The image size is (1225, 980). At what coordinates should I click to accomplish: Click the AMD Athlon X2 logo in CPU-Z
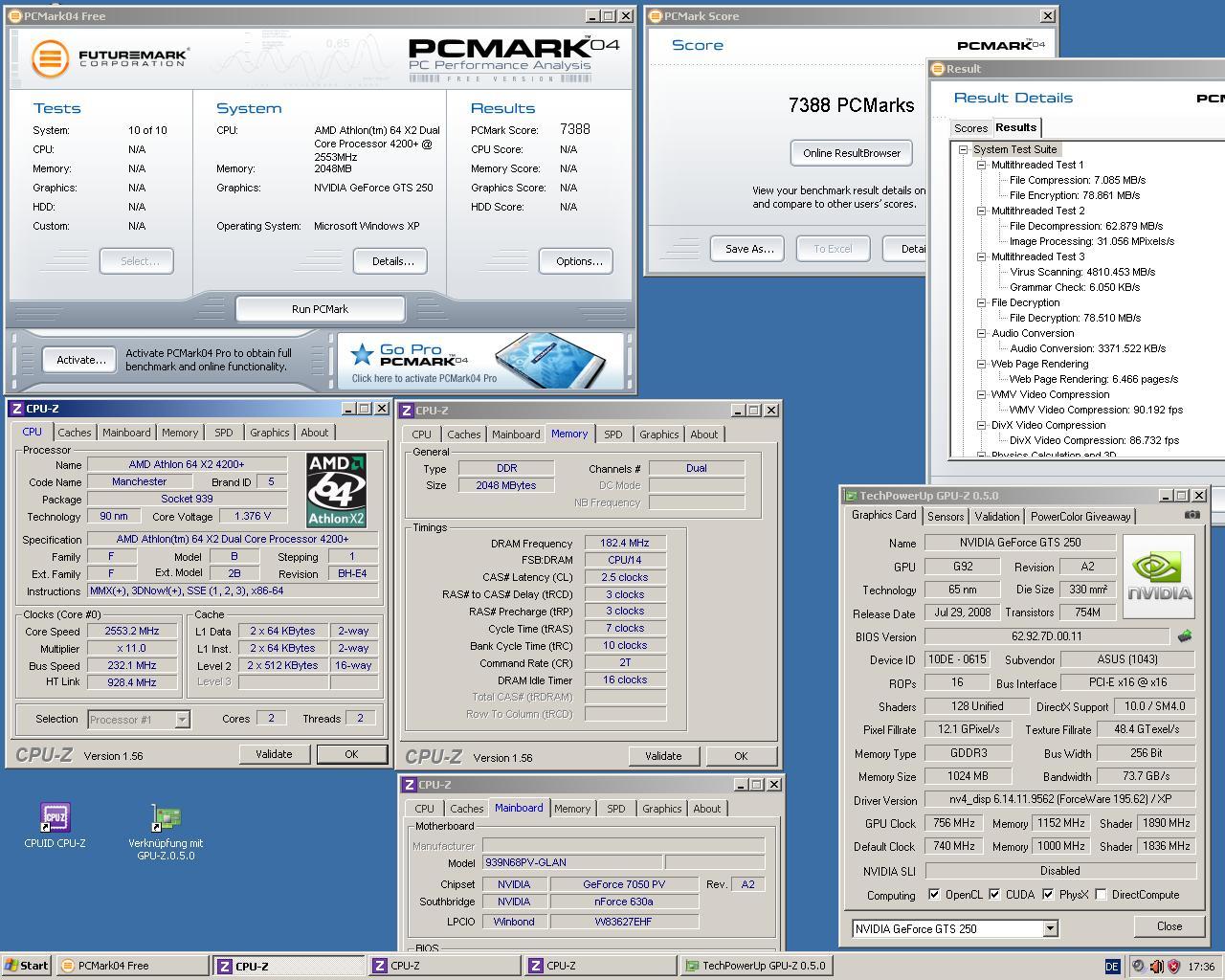pyautogui.click(x=336, y=491)
